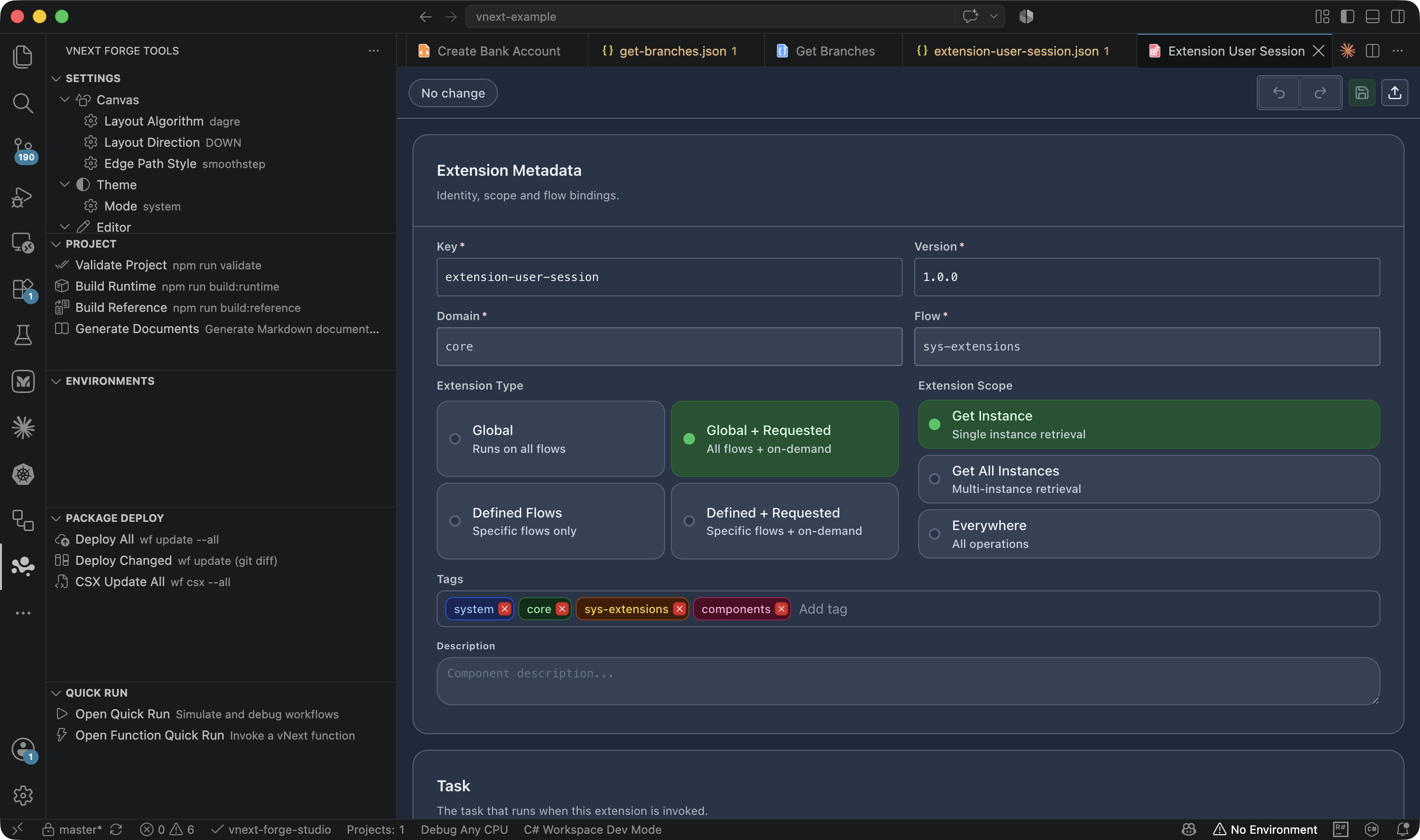Open Remote Explorer icon

point(23,243)
